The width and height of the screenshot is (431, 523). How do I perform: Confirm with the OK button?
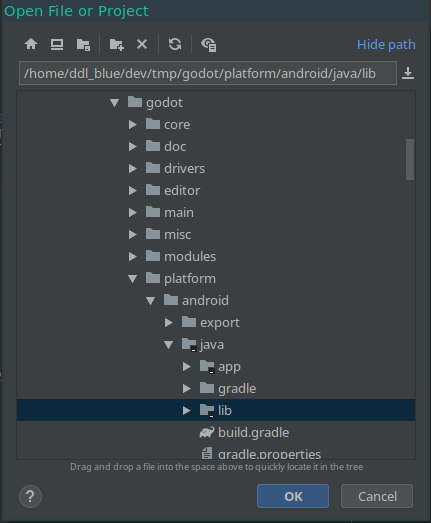[x=293, y=496]
